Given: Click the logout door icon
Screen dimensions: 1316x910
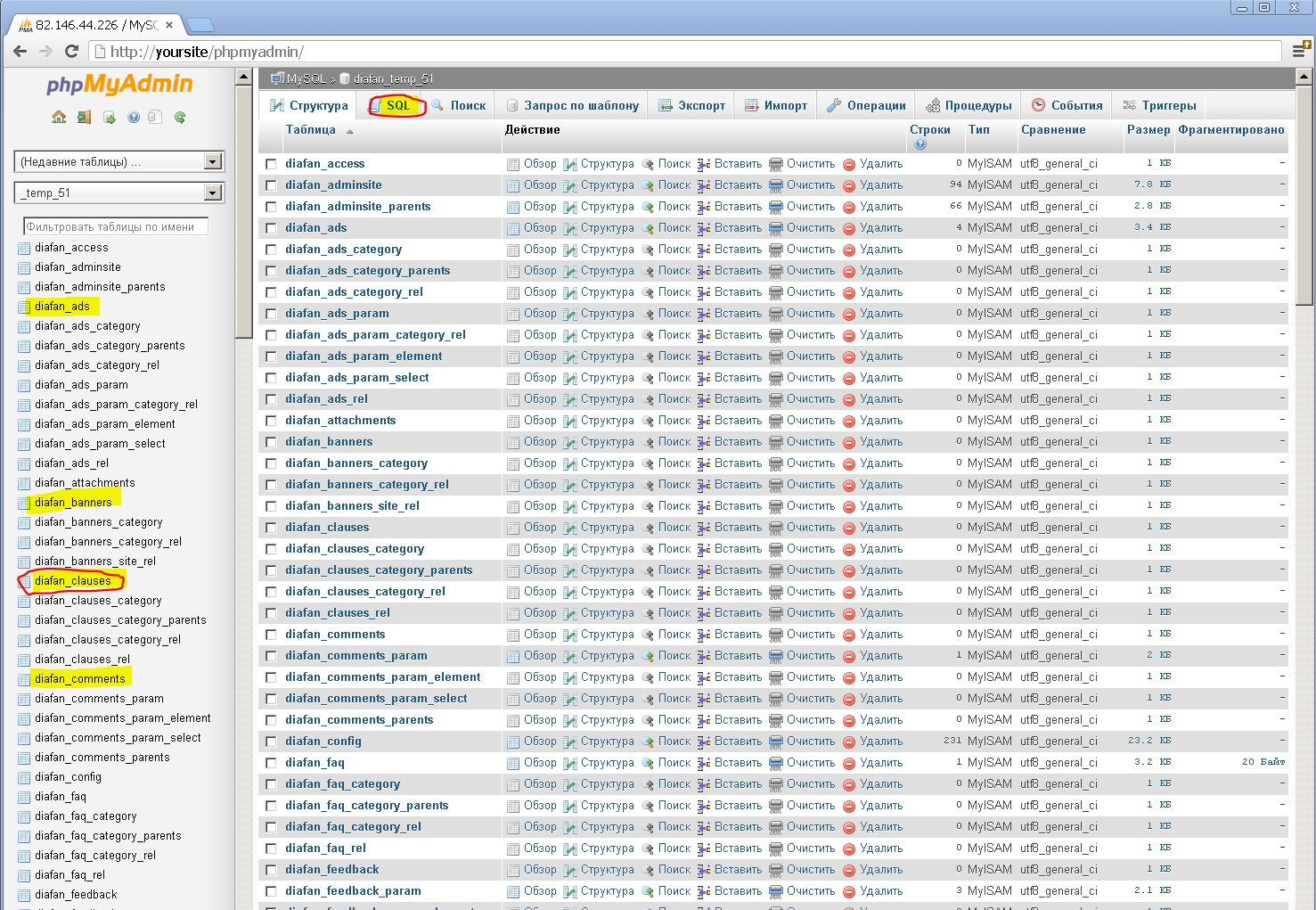Looking at the screenshot, I should tap(84, 117).
